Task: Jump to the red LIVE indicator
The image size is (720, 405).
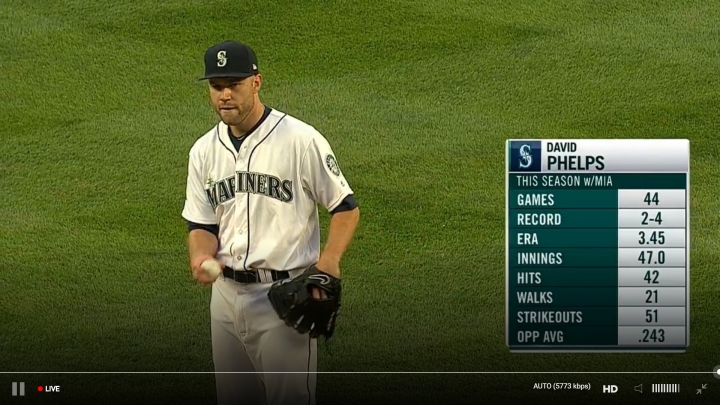Action: coord(49,389)
